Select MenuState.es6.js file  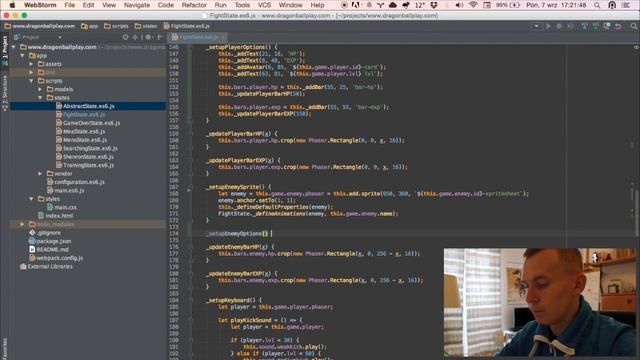85,140
